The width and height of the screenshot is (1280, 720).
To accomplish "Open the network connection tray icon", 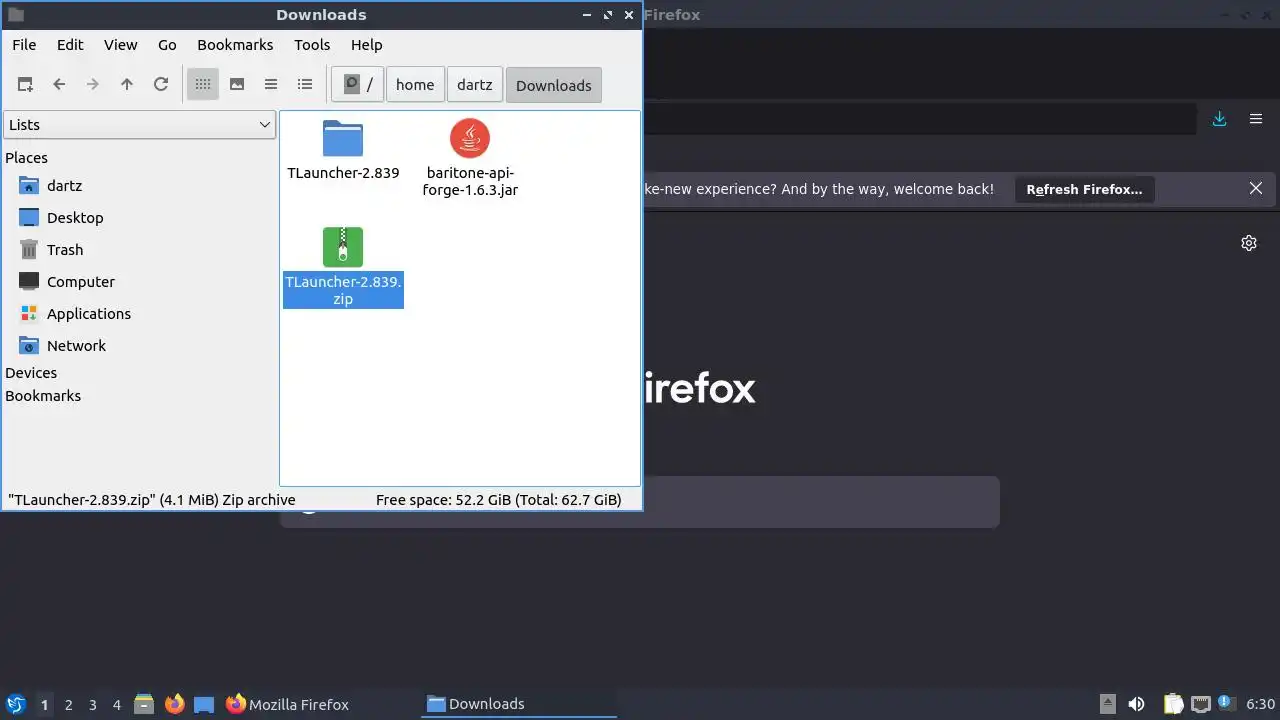I will pyautogui.click(x=1200, y=704).
